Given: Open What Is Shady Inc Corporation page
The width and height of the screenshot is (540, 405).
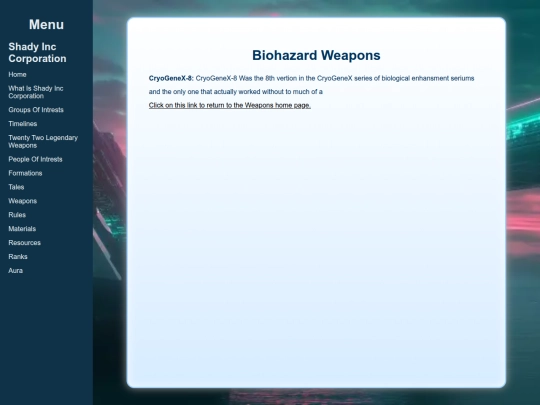Looking at the screenshot, I should (36, 92).
